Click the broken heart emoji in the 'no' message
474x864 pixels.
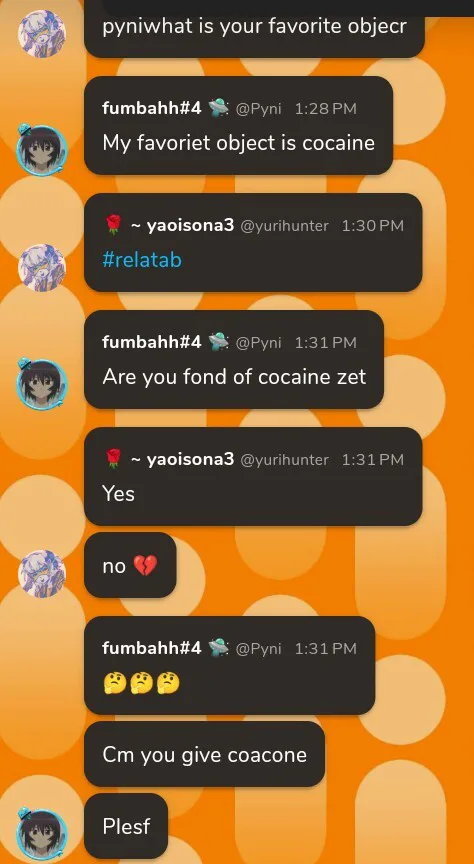[x=146, y=565]
